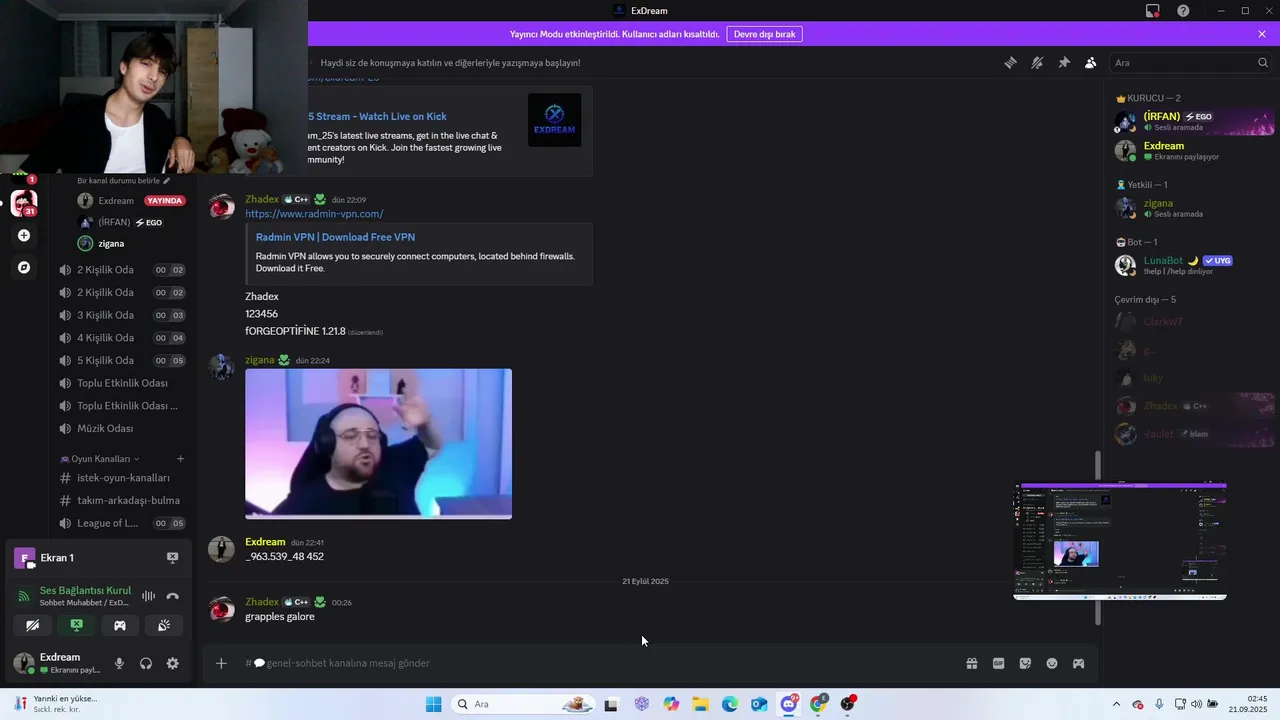The height and width of the screenshot is (720, 1280).
Task: Select Exdream in the KURUCU member list
Action: (x=1194, y=151)
